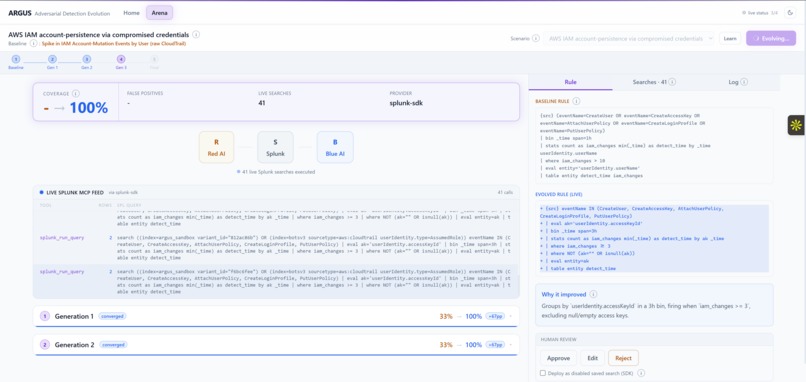Open the yellow asterisk side widget
806x382 pixels.
point(796,125)
